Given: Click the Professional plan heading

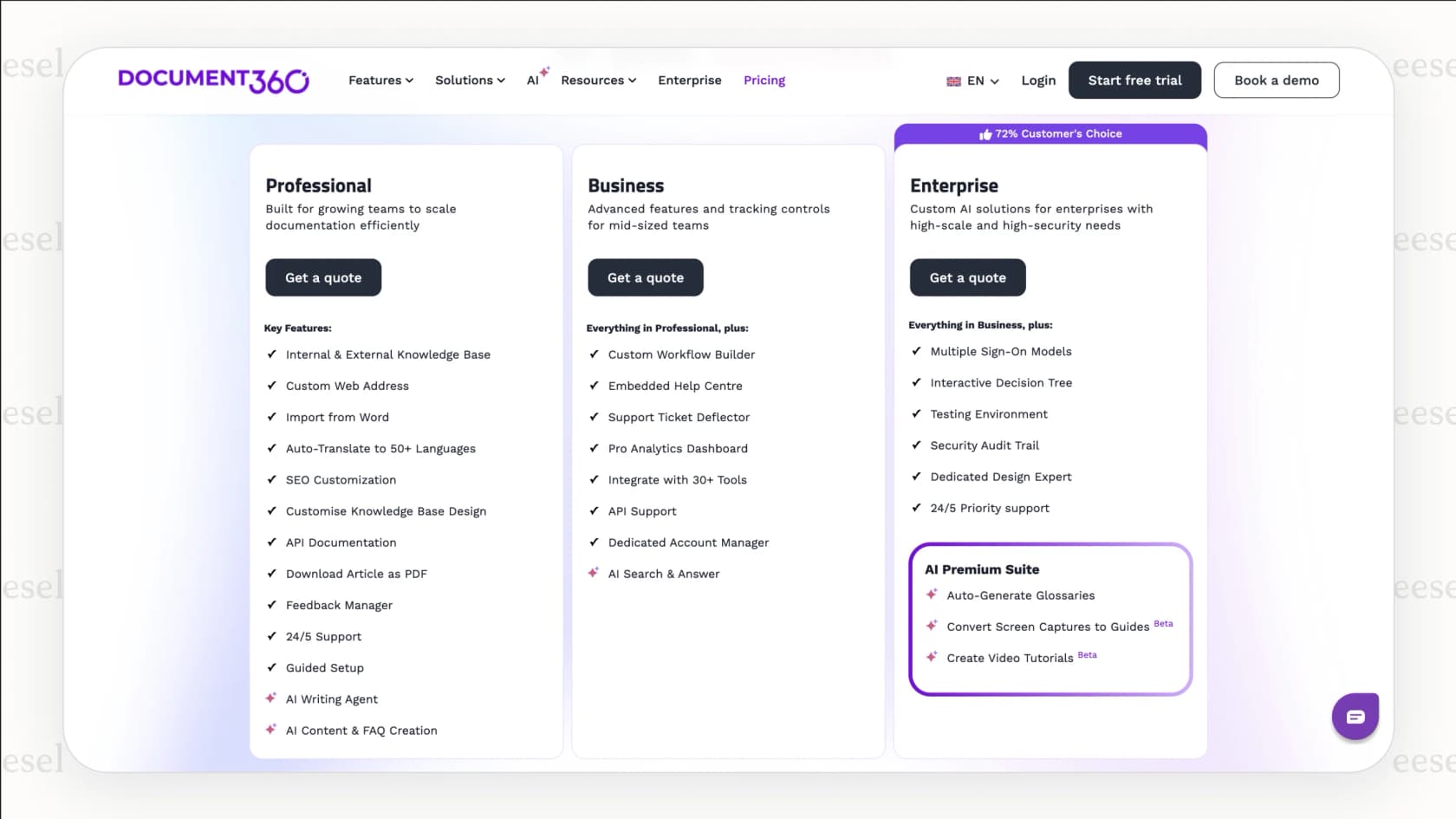Looking at the screenshot, I should coord(318,185).
